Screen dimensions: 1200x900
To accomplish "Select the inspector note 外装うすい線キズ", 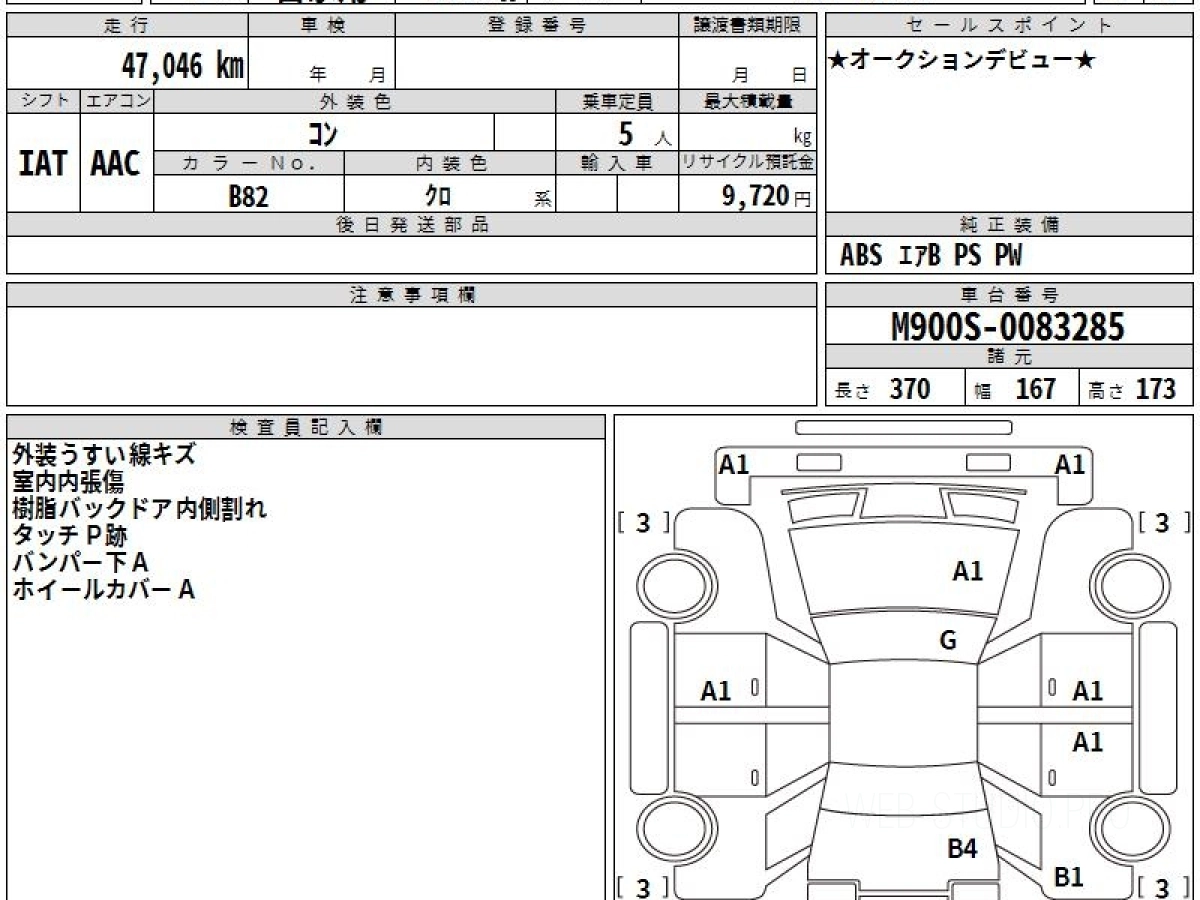I will click(x=104, y=455).
